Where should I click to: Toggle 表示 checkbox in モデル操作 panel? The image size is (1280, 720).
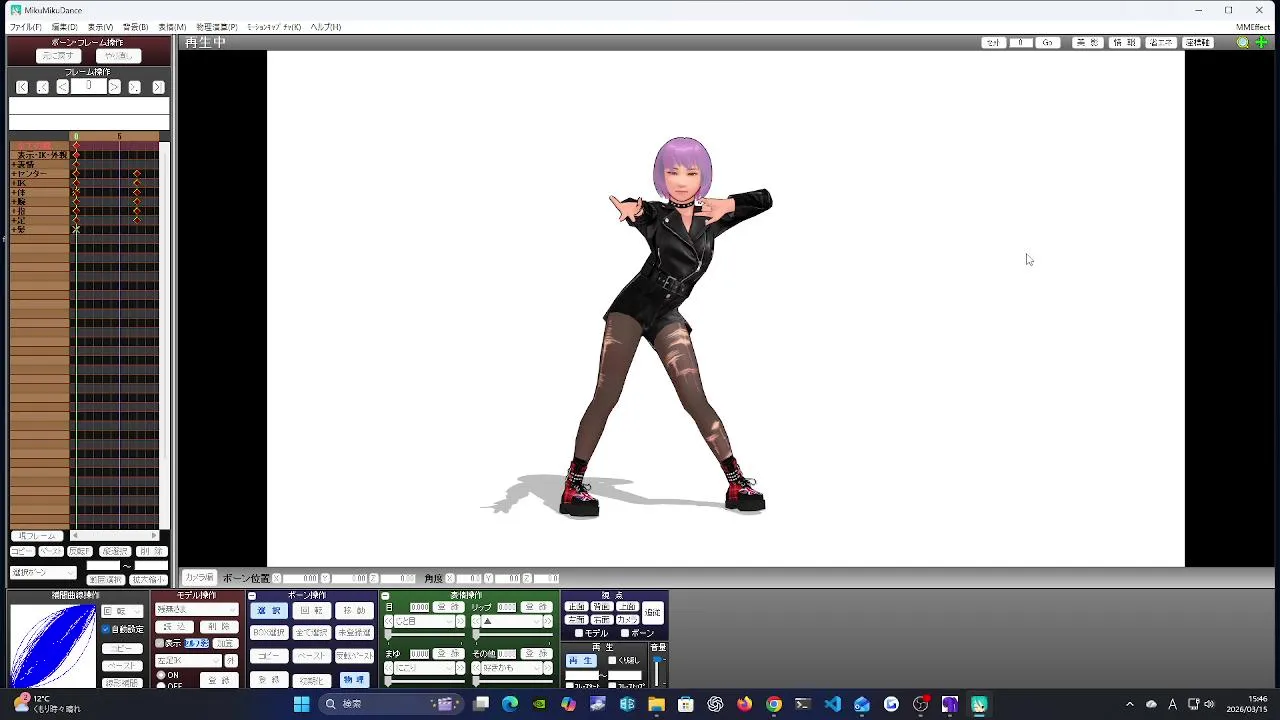(159, 643)
